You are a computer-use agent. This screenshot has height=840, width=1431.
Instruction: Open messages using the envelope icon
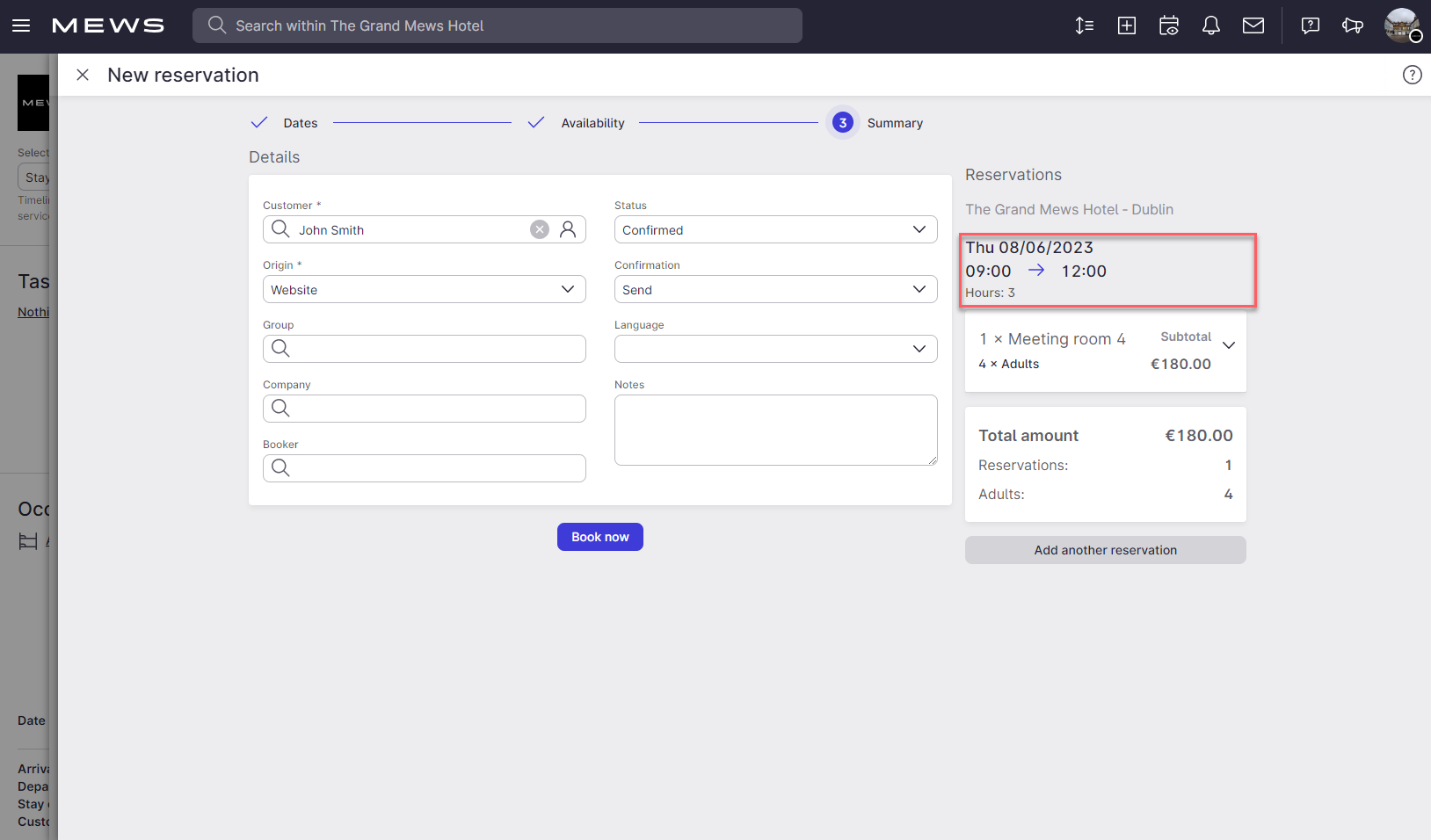(1253, 25)
